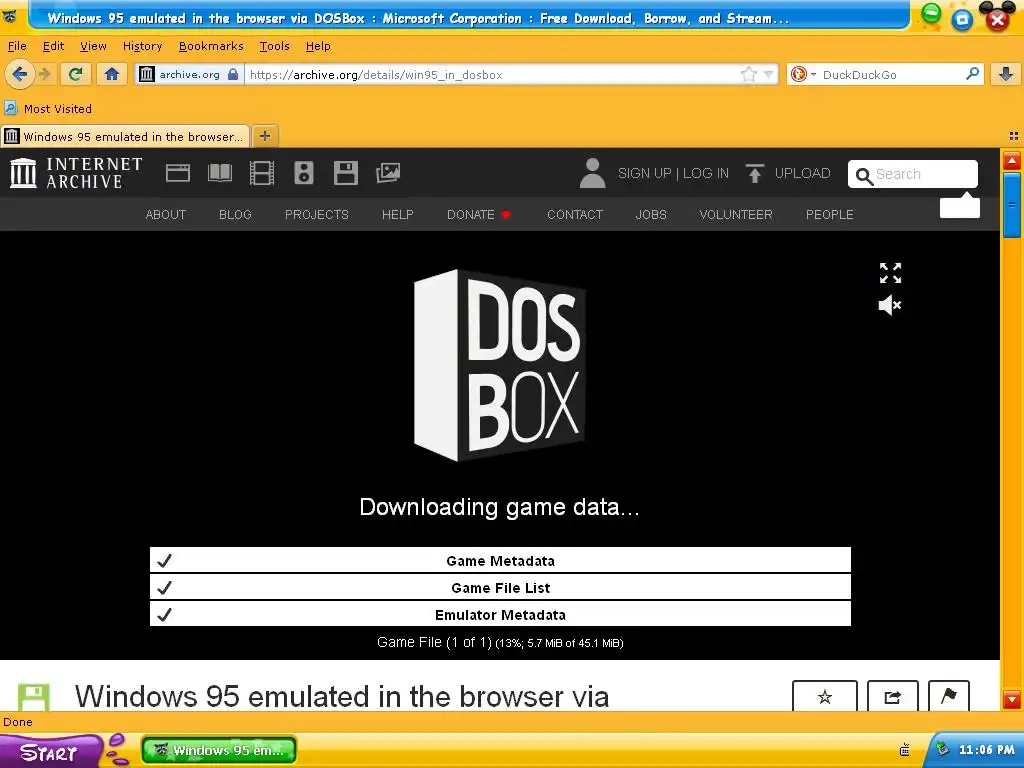Open the View menu
The width and height of the screenshot is (1024, 768).
coord(93,46)
